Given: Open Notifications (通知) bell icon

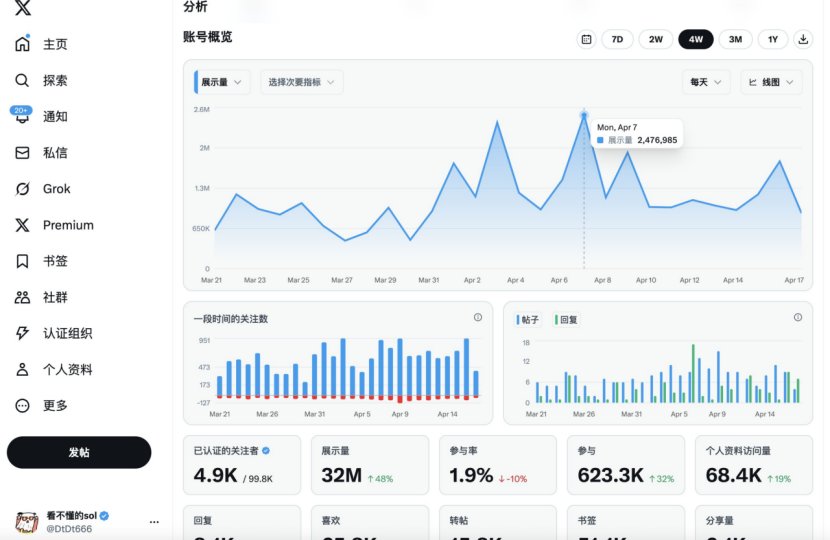Looking at the screenshot, I should (22, 116).
